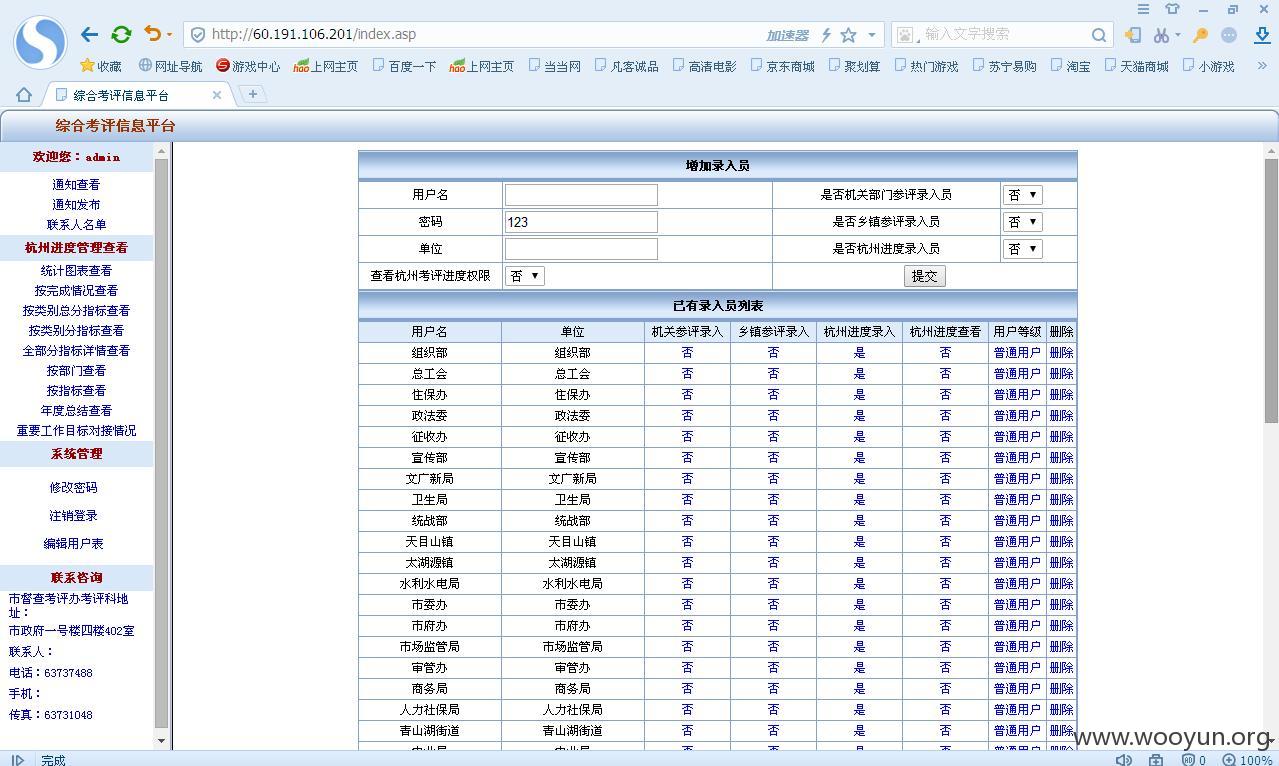Toggle the lightning accelerator icon

click(x=826, y=35)
